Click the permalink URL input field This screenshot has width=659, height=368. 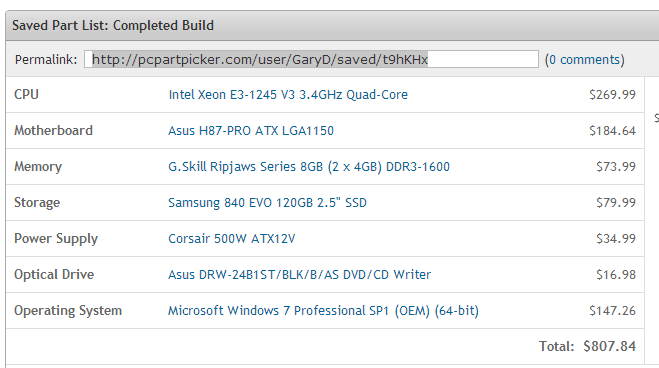click(311, 59)
